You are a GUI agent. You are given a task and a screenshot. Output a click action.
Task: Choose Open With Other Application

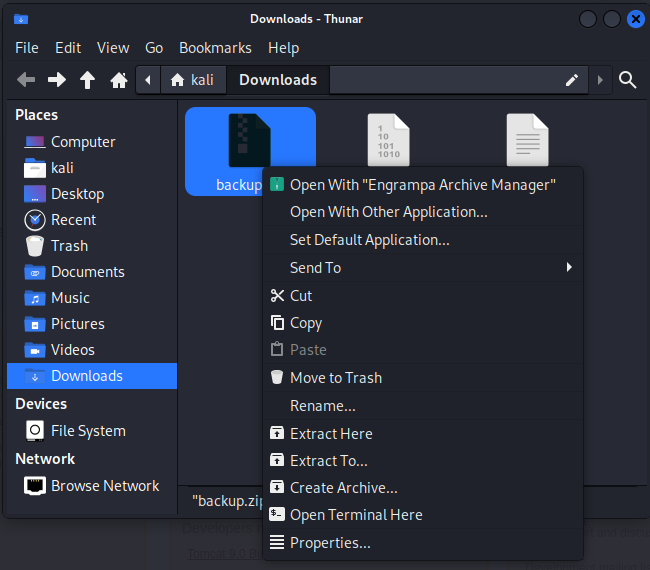423,212
